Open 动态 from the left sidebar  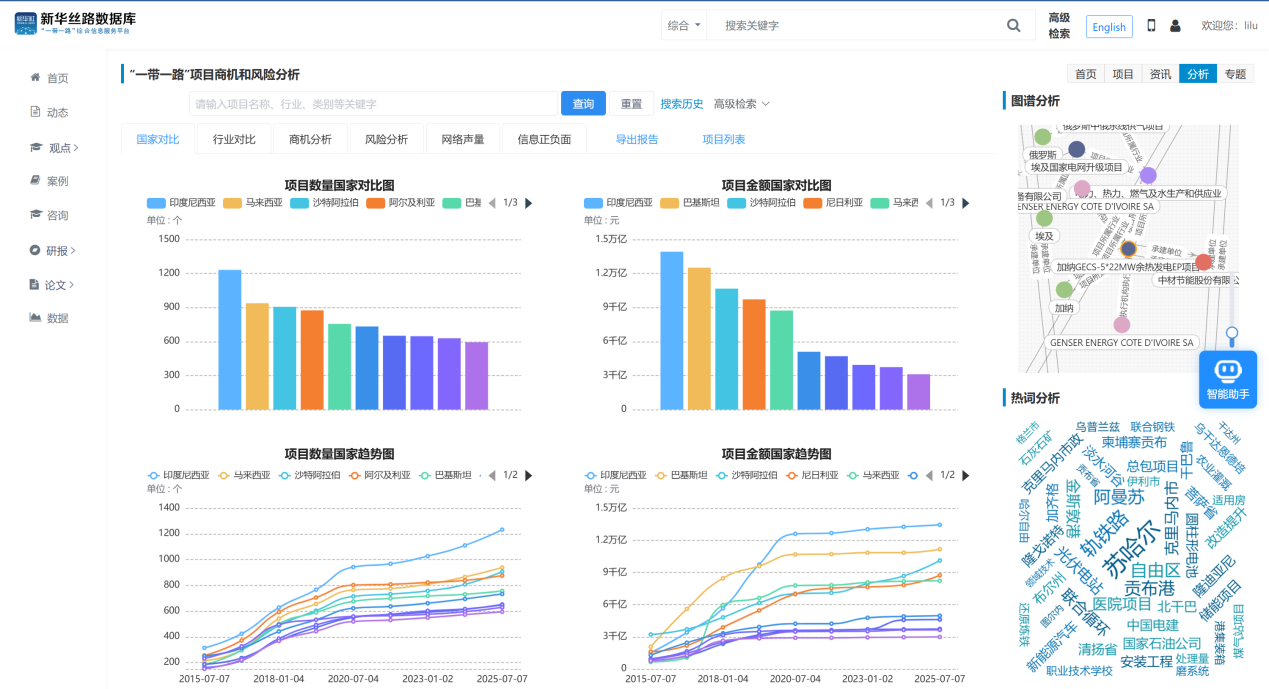coord(50,112)
